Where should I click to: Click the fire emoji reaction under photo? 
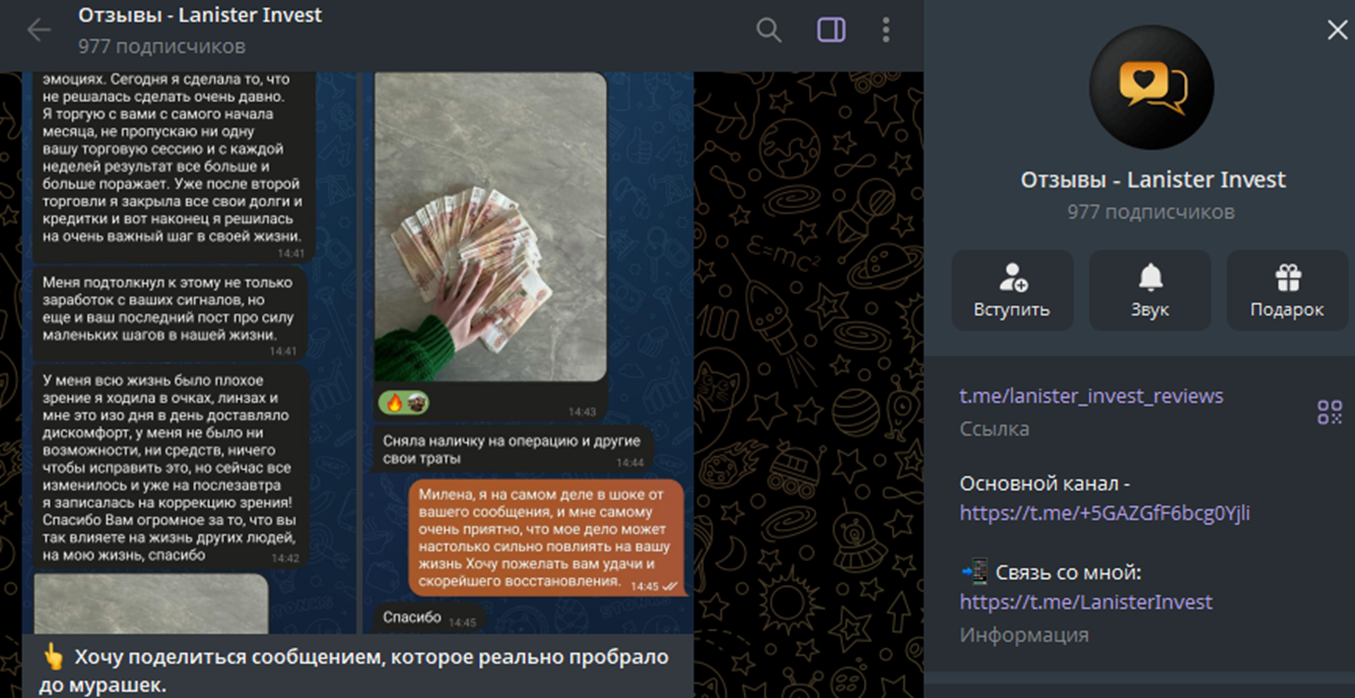point(393,404)
